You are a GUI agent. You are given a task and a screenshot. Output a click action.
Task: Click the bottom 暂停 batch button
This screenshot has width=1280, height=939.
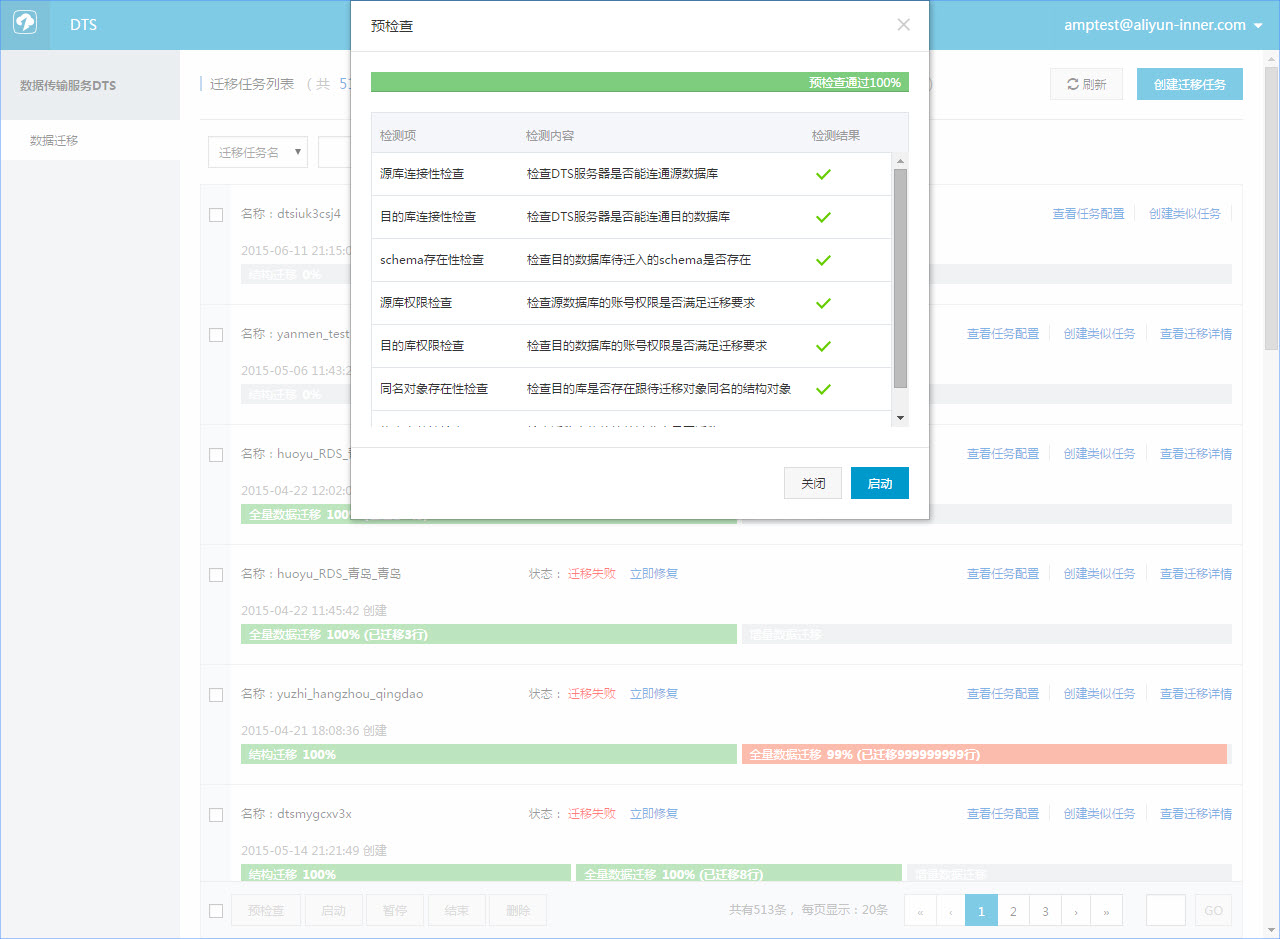pyautogui.click(x=395, y=911)
